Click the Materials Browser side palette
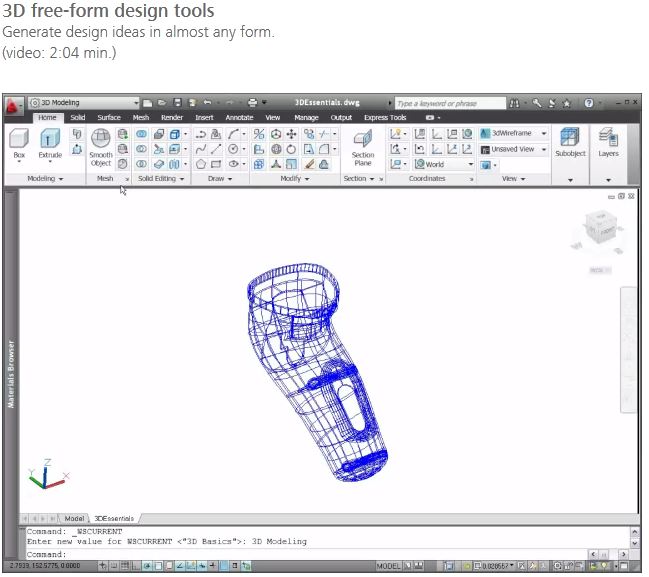Screen dimensions: 649x577 [12, 375]
